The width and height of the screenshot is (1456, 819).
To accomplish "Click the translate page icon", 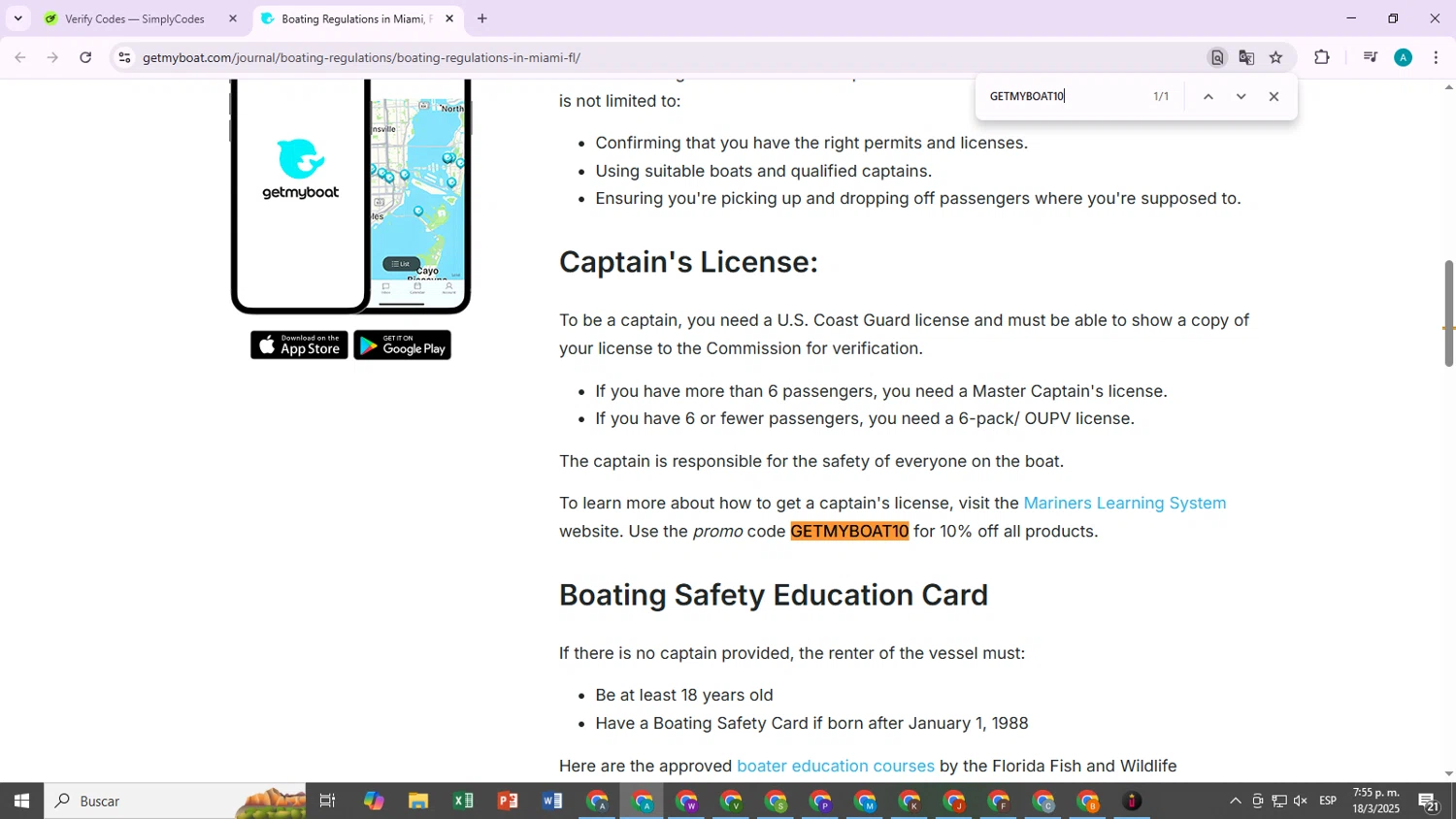I will coord(1246,57).
